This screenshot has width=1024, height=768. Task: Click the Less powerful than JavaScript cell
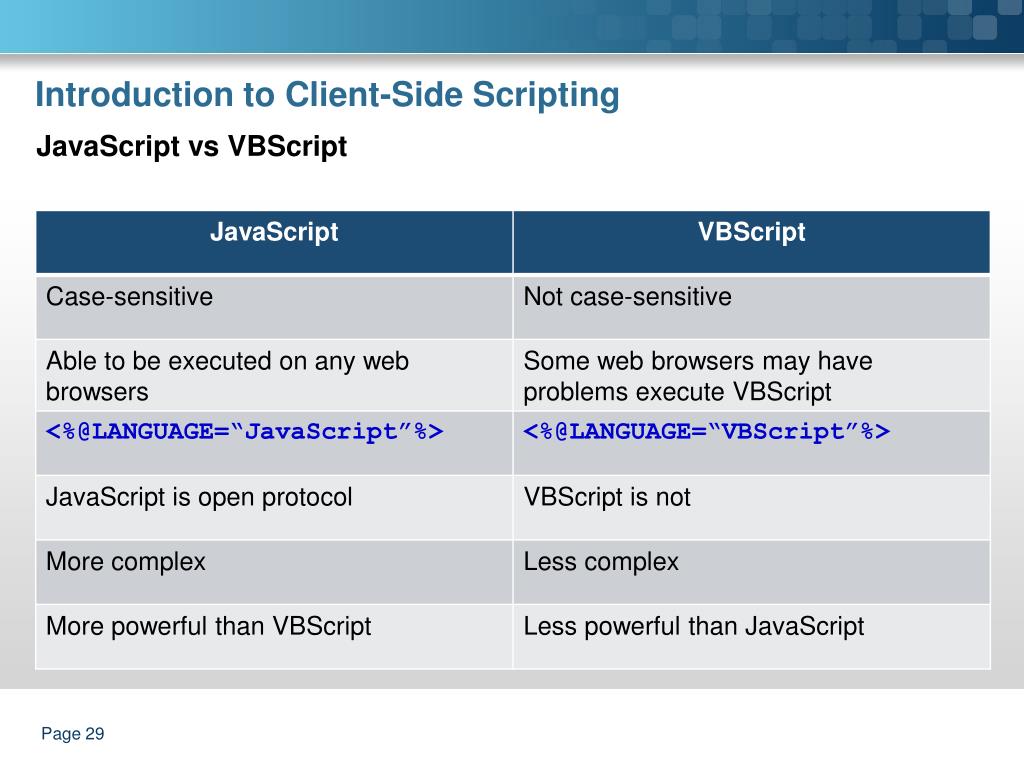click(x=752, y=637)
